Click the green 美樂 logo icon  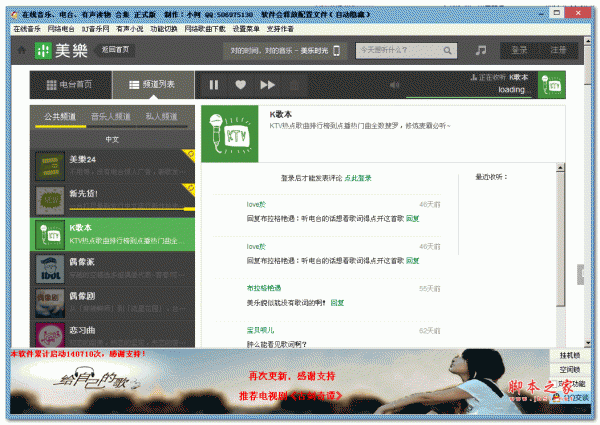click(43, 50)
